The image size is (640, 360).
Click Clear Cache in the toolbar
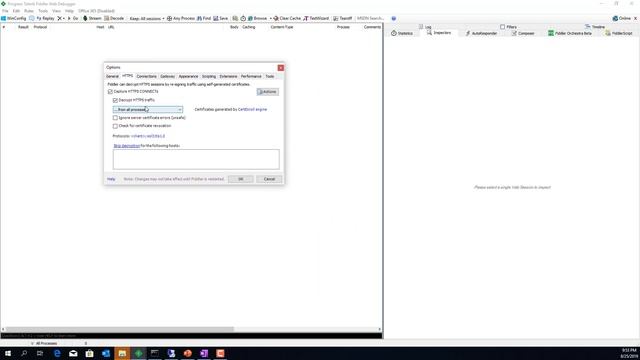click(287, 18)
